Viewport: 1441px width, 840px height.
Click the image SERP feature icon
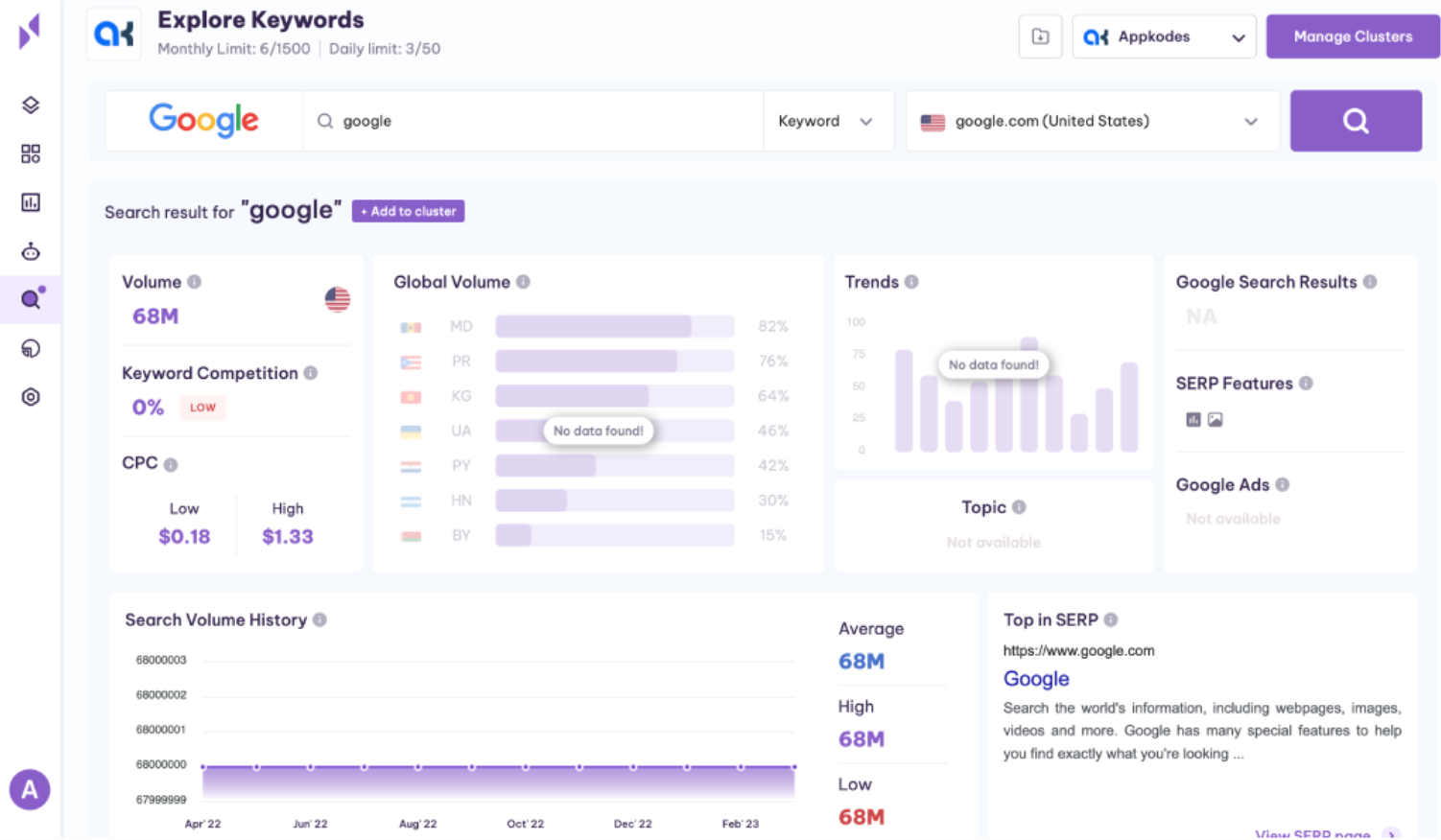click(1216, 420)
